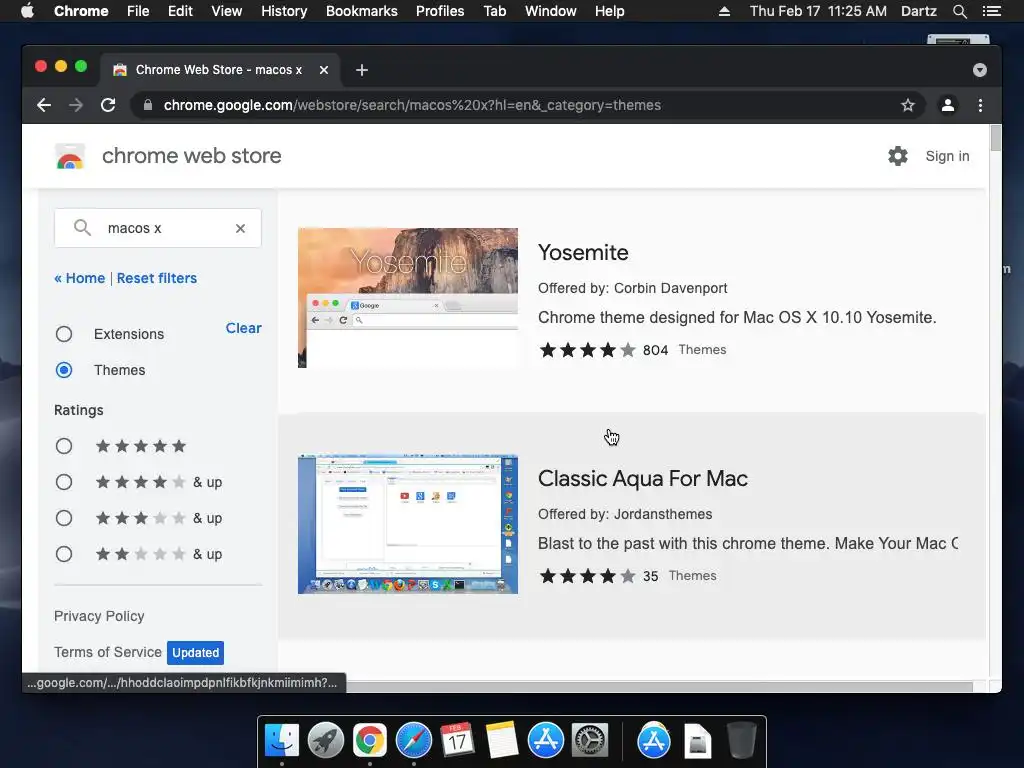
Task: Clear the search box with the X
Action: [x=240, y=228]
